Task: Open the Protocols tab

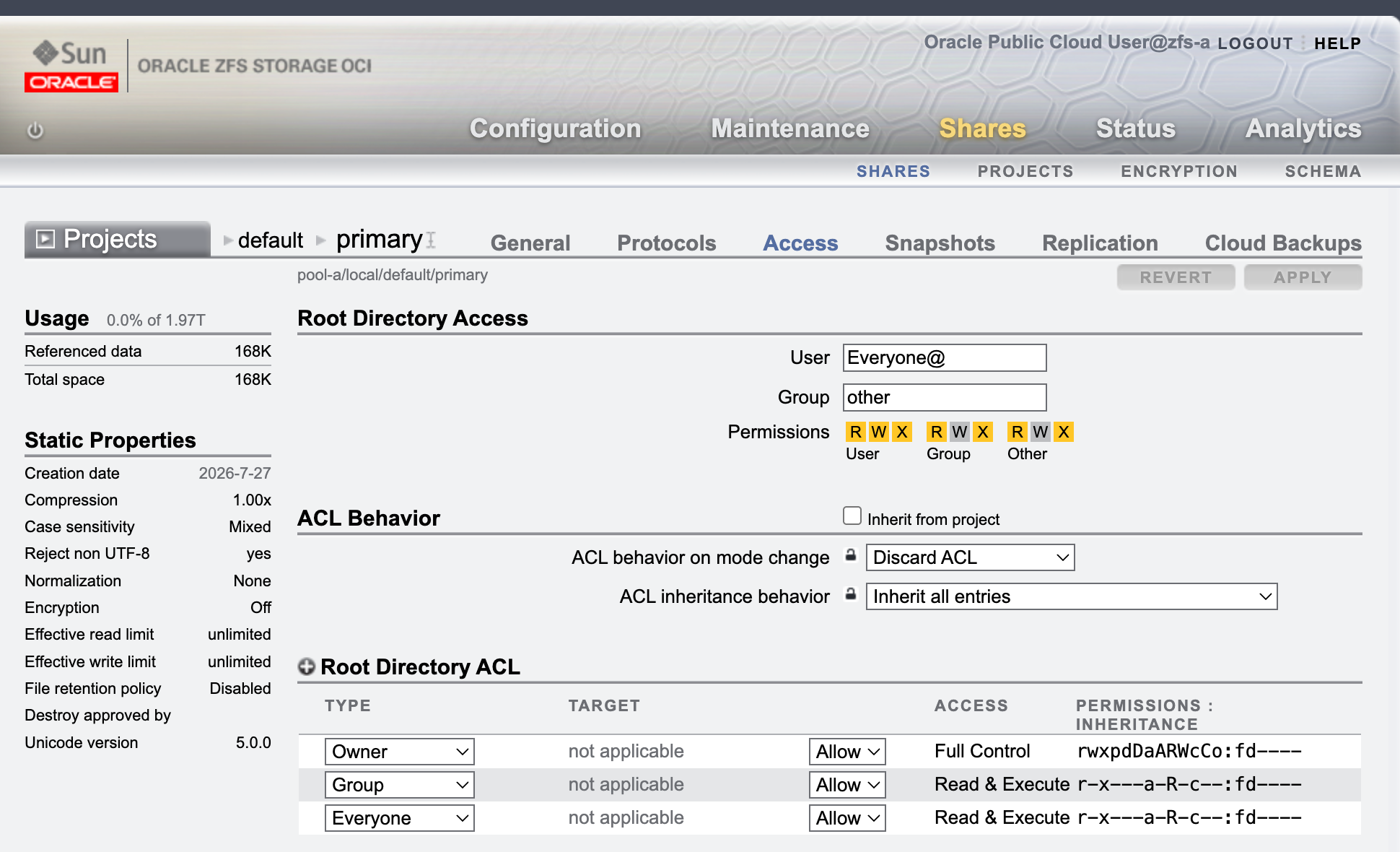Action: 667,243
